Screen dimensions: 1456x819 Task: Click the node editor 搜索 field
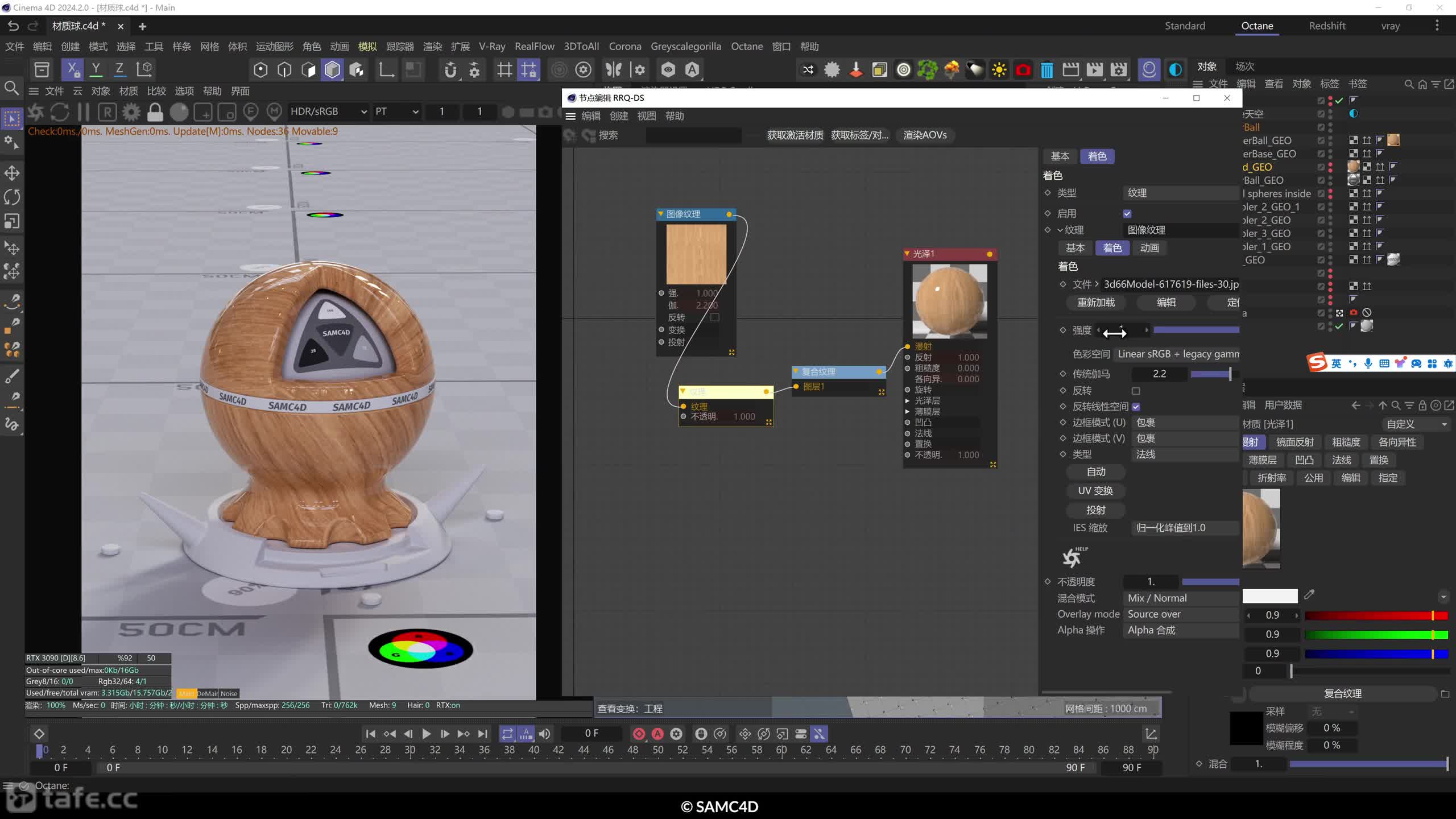tap(693, 135)
